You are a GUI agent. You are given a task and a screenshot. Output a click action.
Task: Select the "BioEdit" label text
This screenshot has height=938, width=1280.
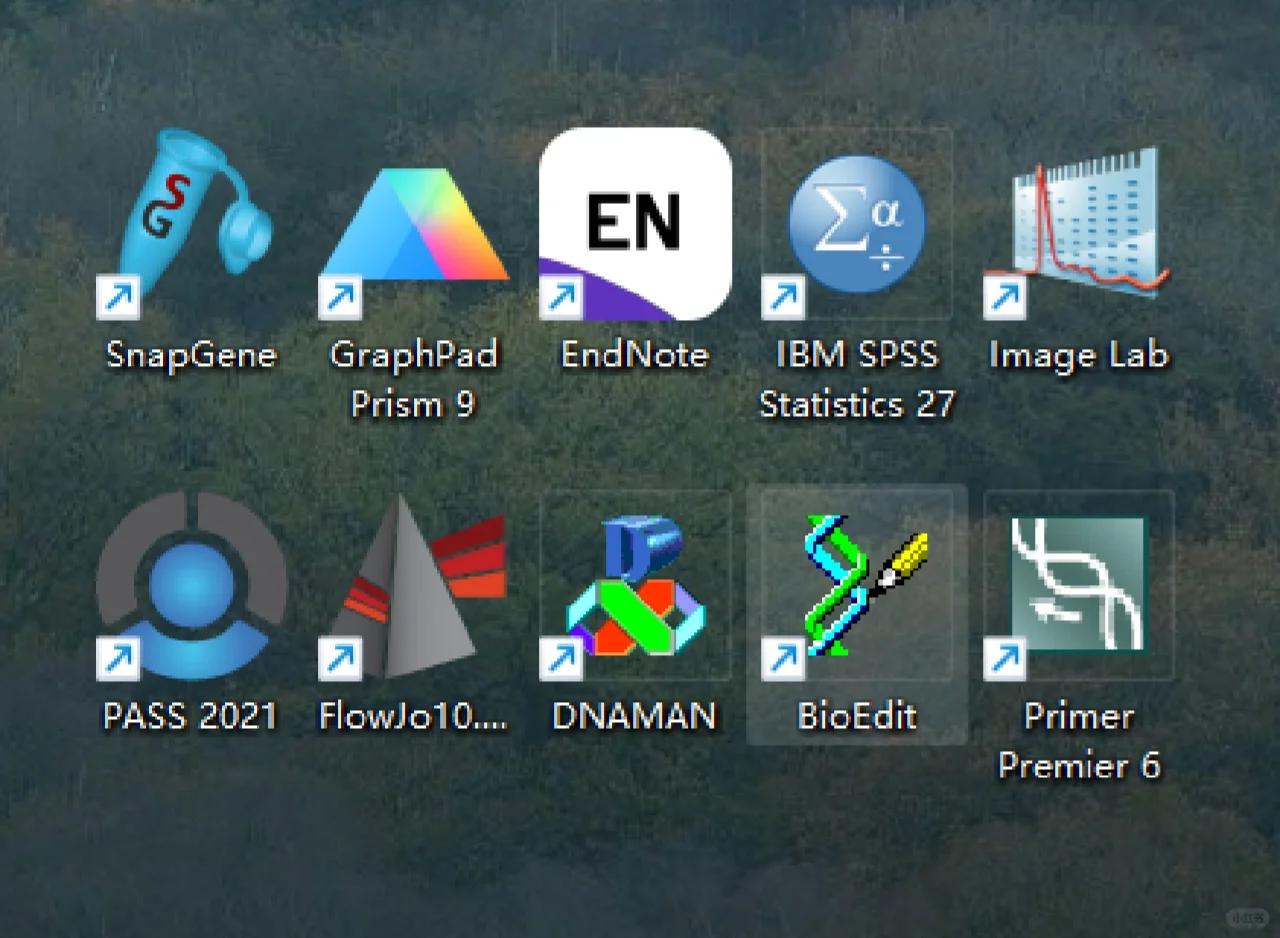point(857,716)
